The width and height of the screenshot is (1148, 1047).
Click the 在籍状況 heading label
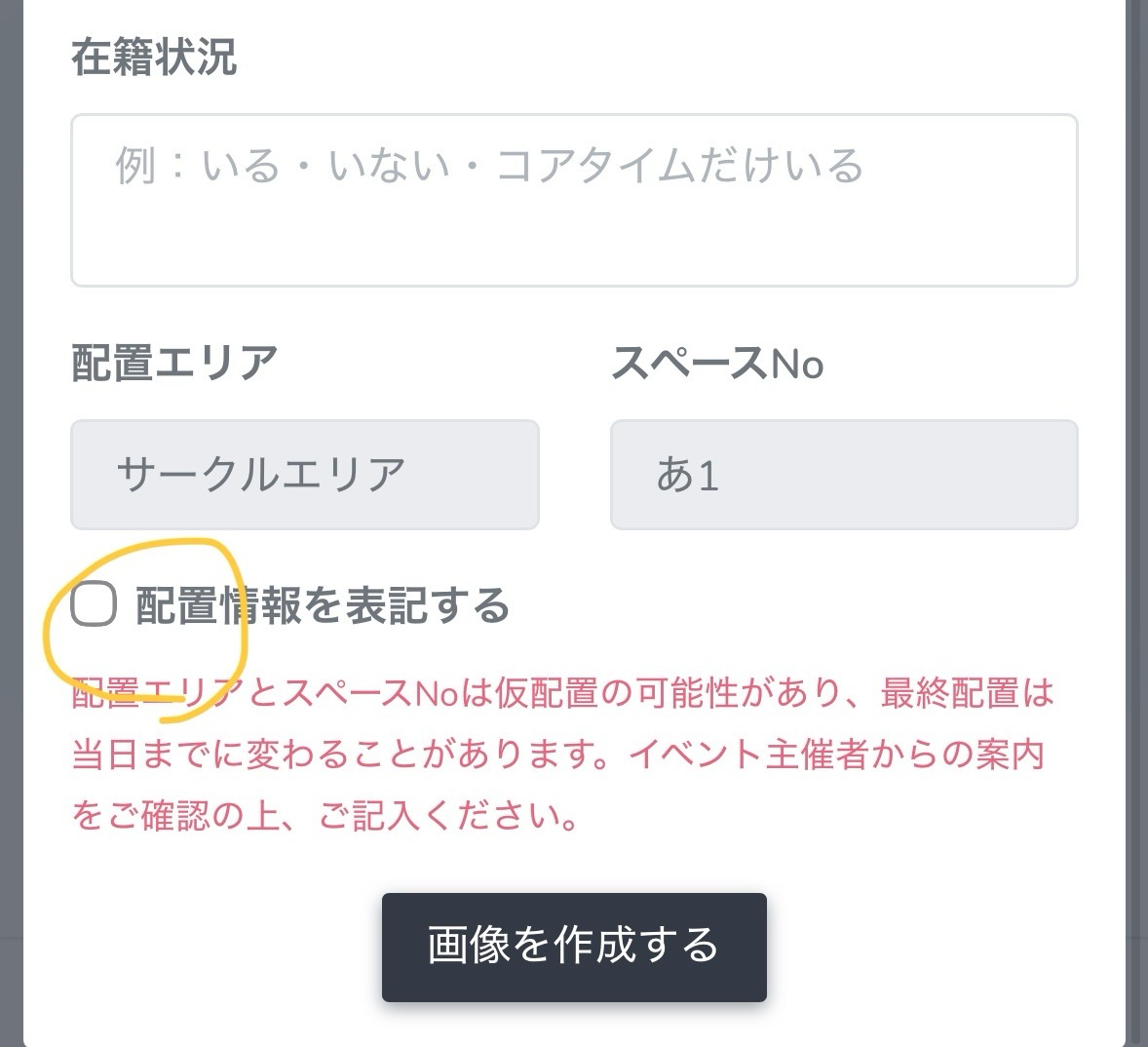coord(154,57)
